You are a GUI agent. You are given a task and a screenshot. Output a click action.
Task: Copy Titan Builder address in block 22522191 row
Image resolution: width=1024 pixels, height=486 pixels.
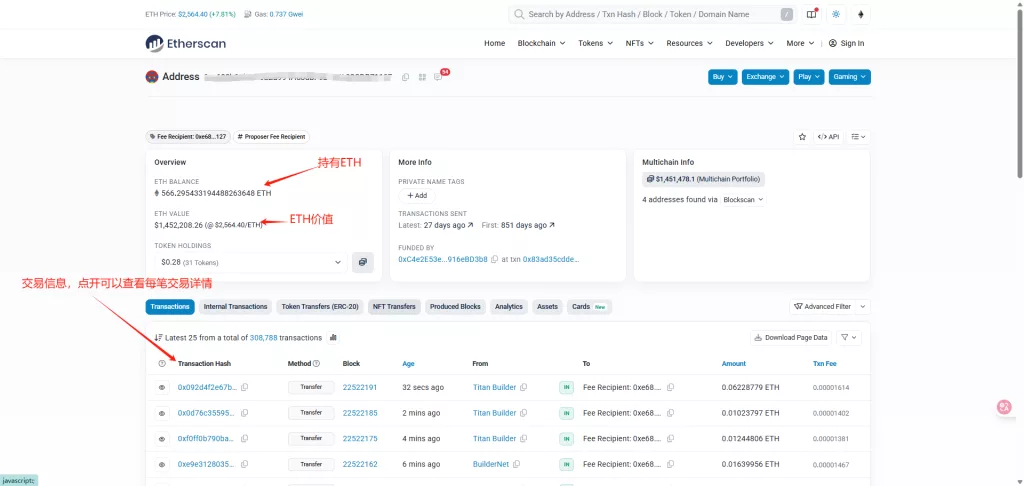pyautogui.click(x=524, y=387)
